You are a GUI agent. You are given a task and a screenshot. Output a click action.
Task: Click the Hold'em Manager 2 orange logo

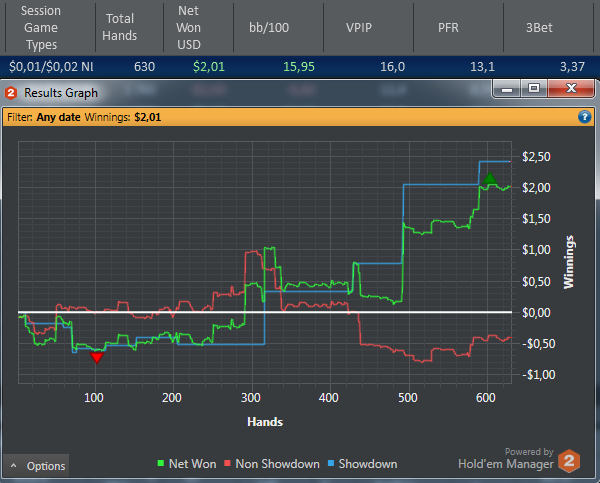569,460
